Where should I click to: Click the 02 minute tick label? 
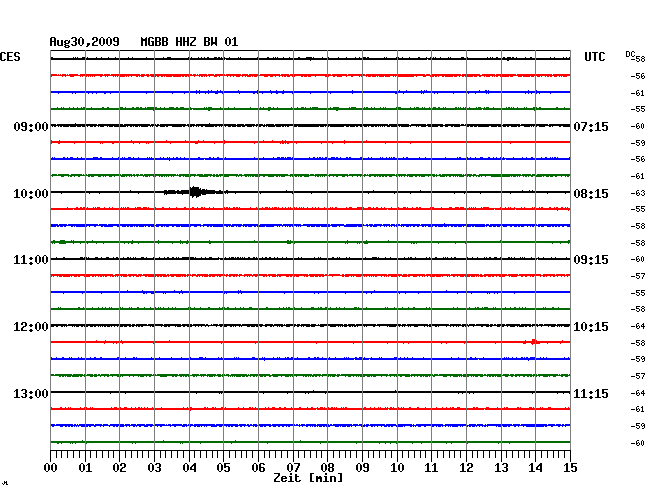(x=119, y=468)
